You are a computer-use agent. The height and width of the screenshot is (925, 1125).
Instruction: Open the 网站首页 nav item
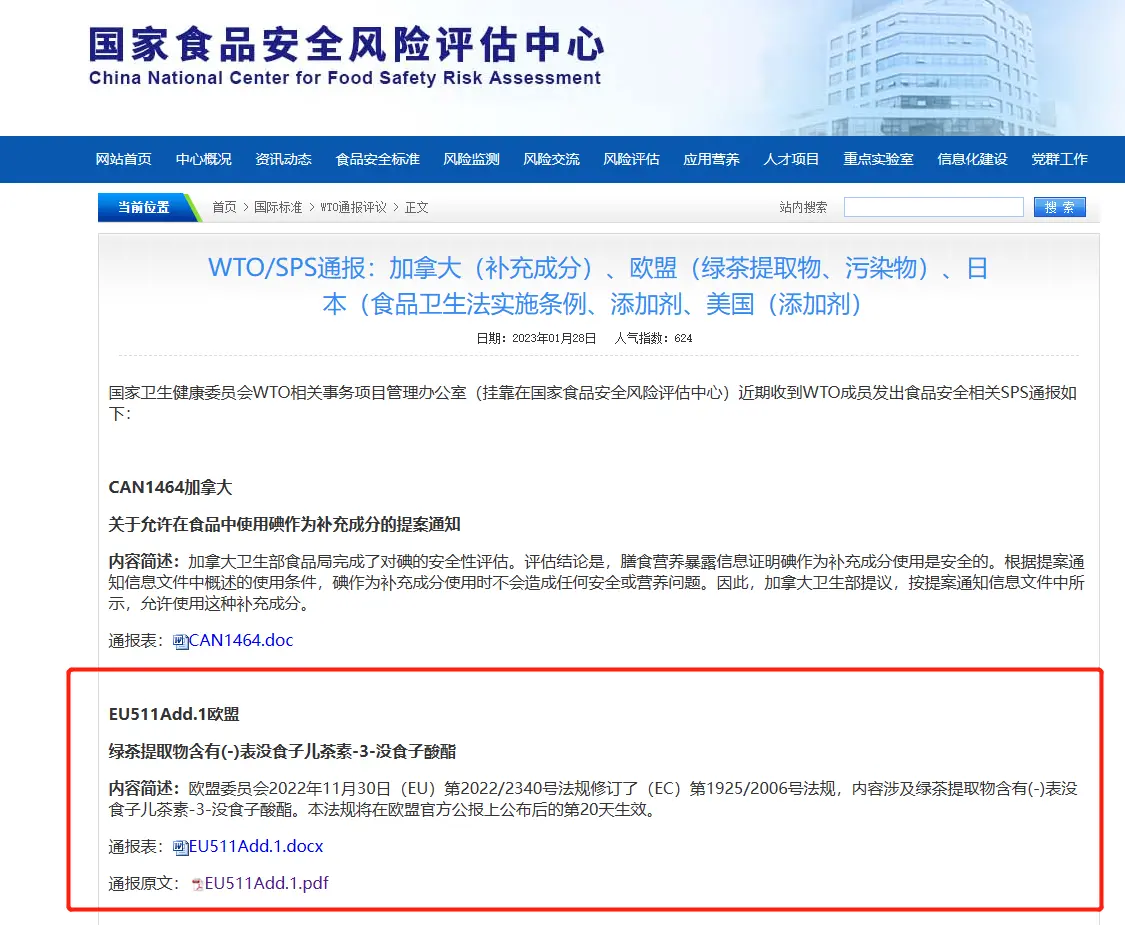123,159
